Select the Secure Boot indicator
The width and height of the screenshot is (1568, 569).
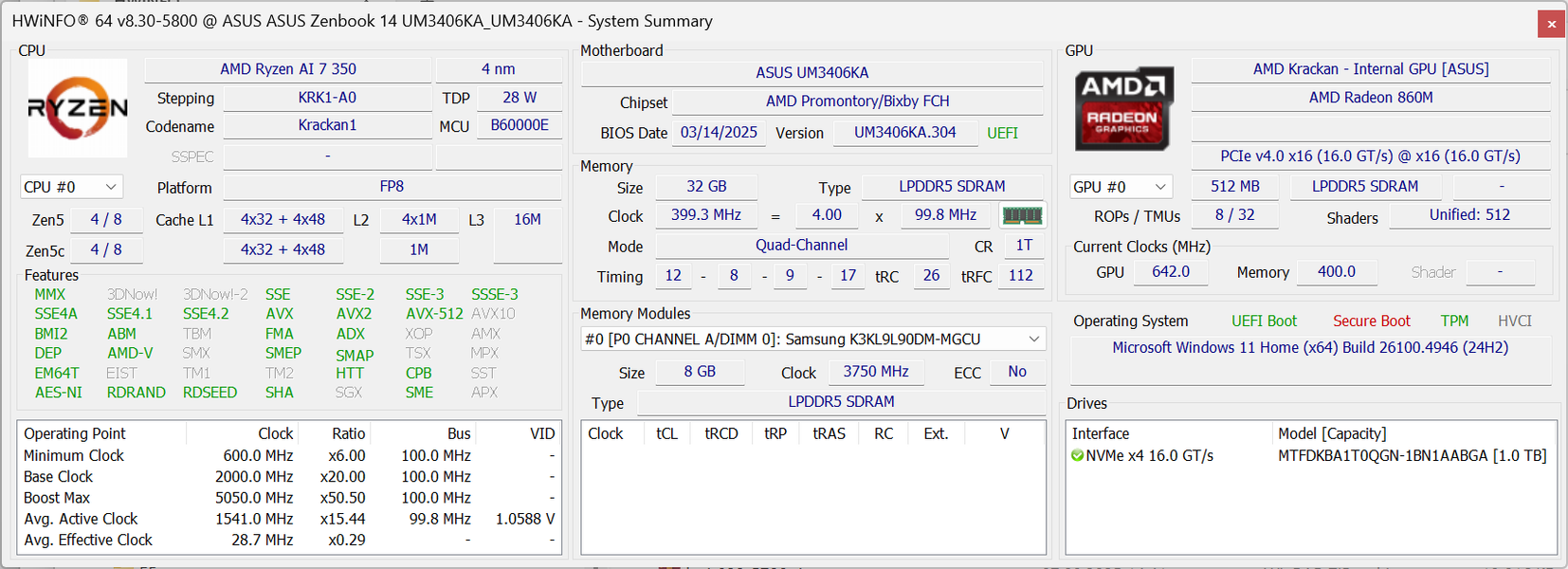[x=1371, y=321]
